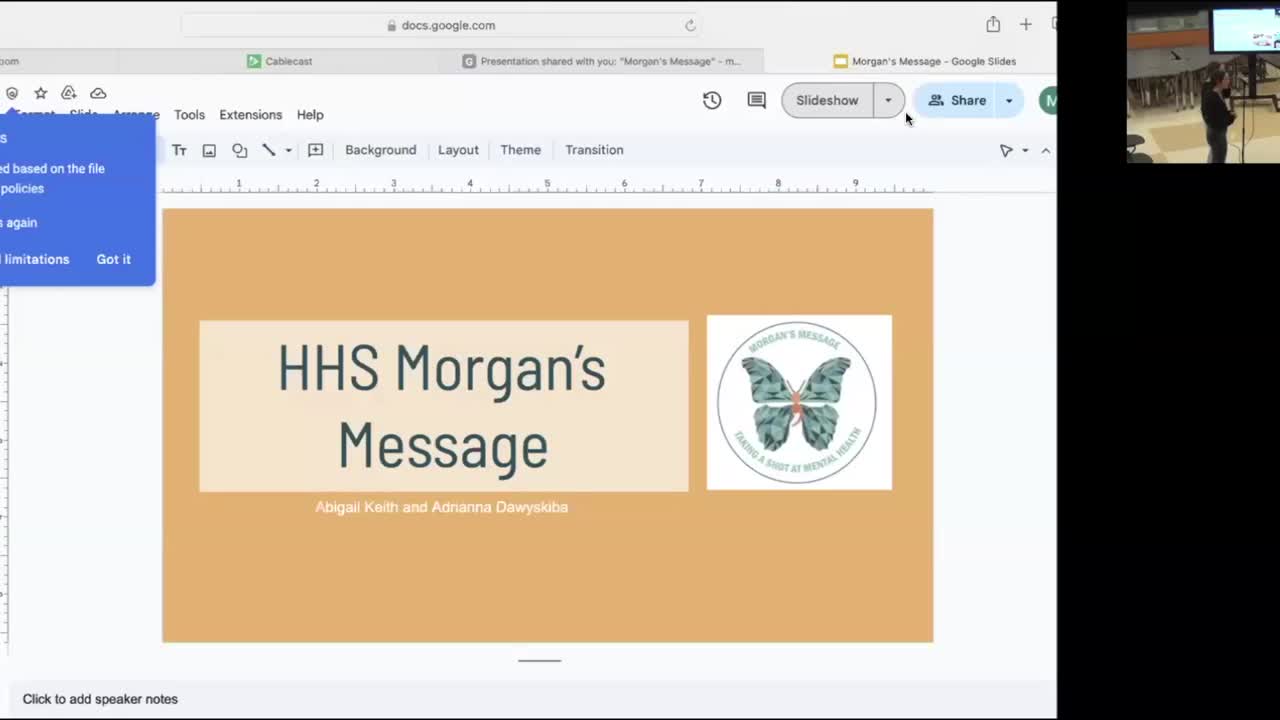Switch to 'Presentation shared with you' tab

coord(601,61)
